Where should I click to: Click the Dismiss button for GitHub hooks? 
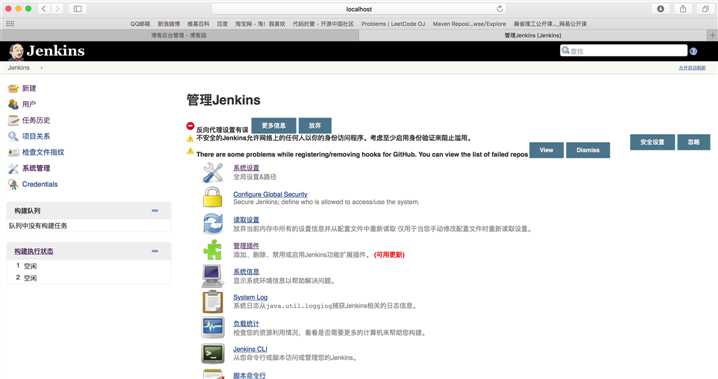(588, 150)
